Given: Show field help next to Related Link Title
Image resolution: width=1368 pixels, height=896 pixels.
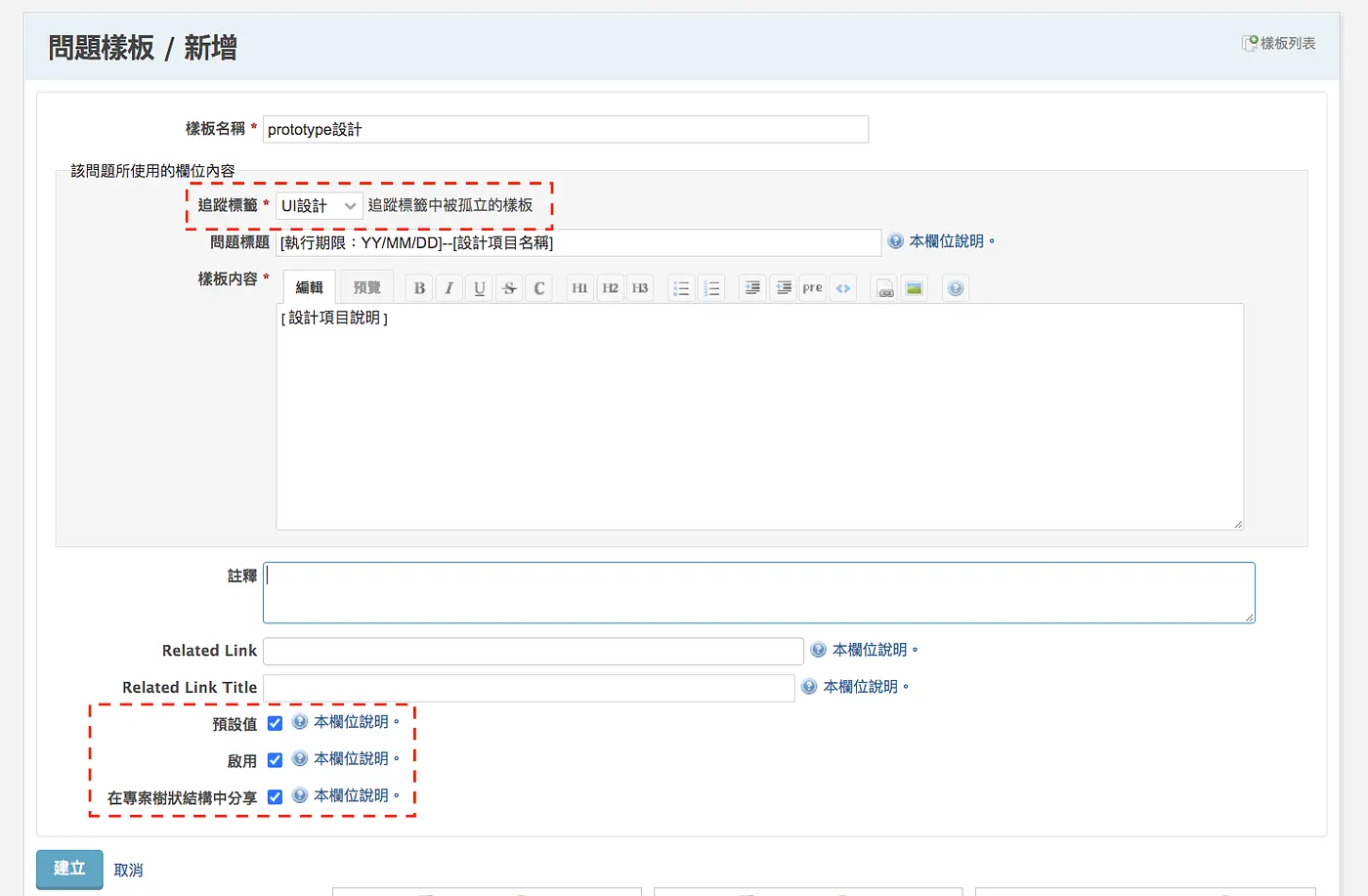Looking at the screenshot, I should [x=855, y=687].
